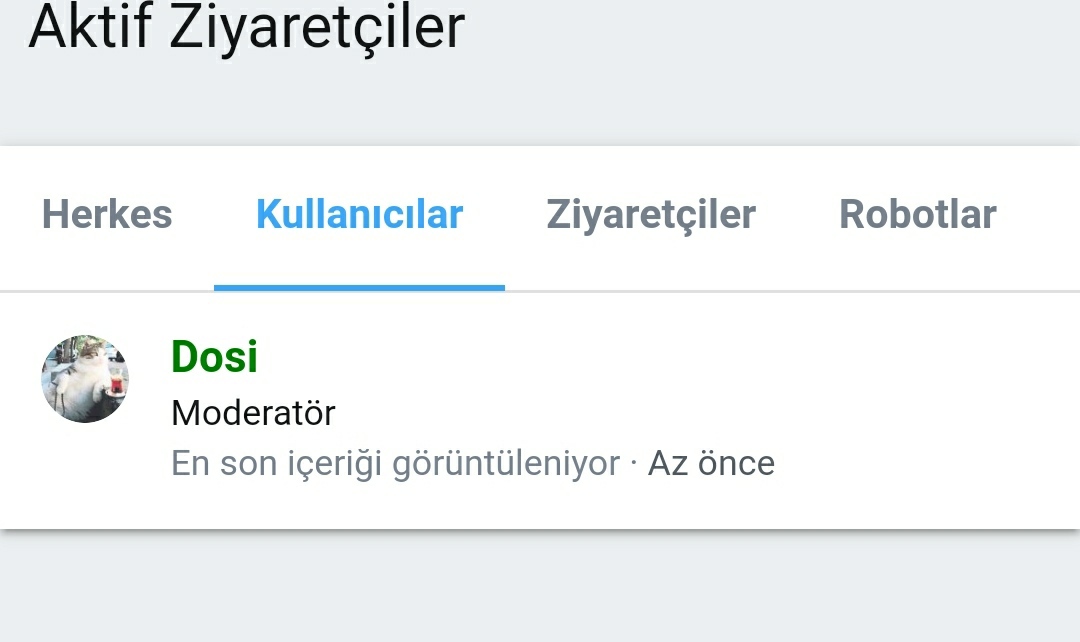The image size is (1080, 642).
Task: Open the Dosi username link
Action: [214, 357]
